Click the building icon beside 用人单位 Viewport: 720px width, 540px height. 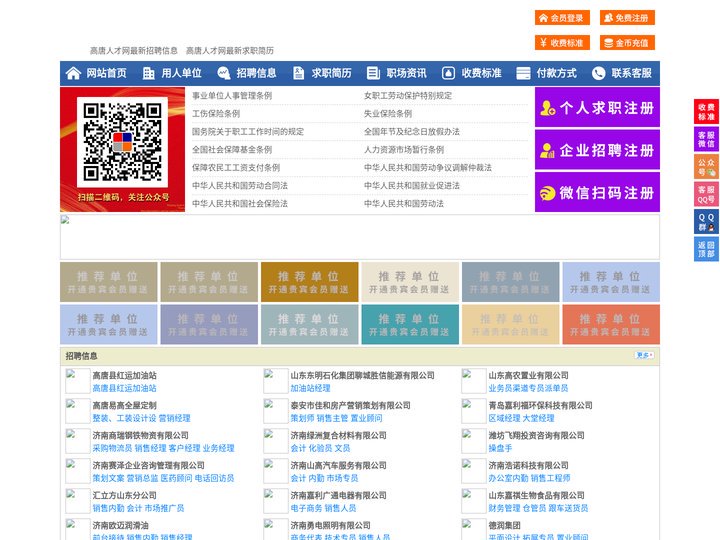click(x=148, y=73)
